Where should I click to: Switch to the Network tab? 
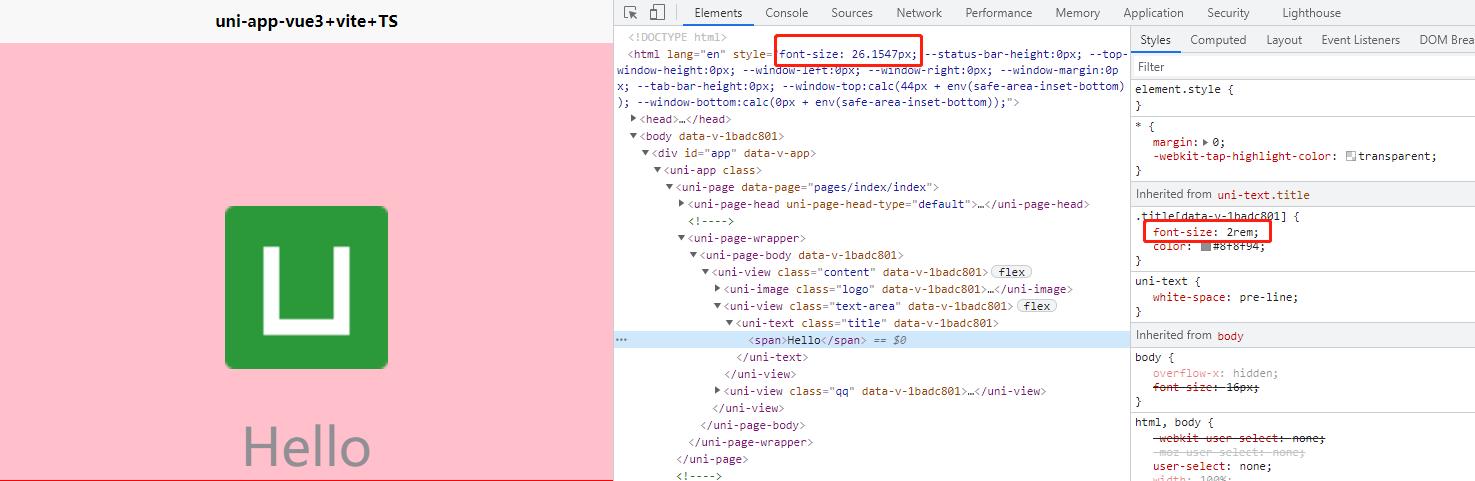pos(919,13)
